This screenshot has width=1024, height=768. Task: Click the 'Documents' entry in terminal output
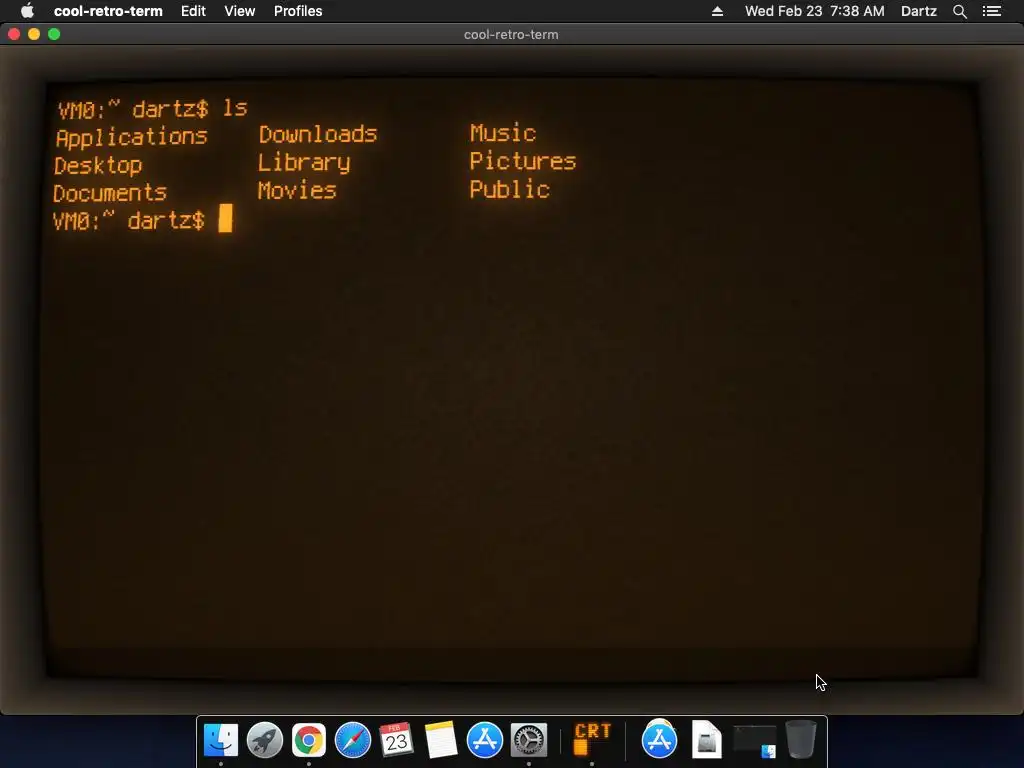pyautogui.click(x=110, y=193)
